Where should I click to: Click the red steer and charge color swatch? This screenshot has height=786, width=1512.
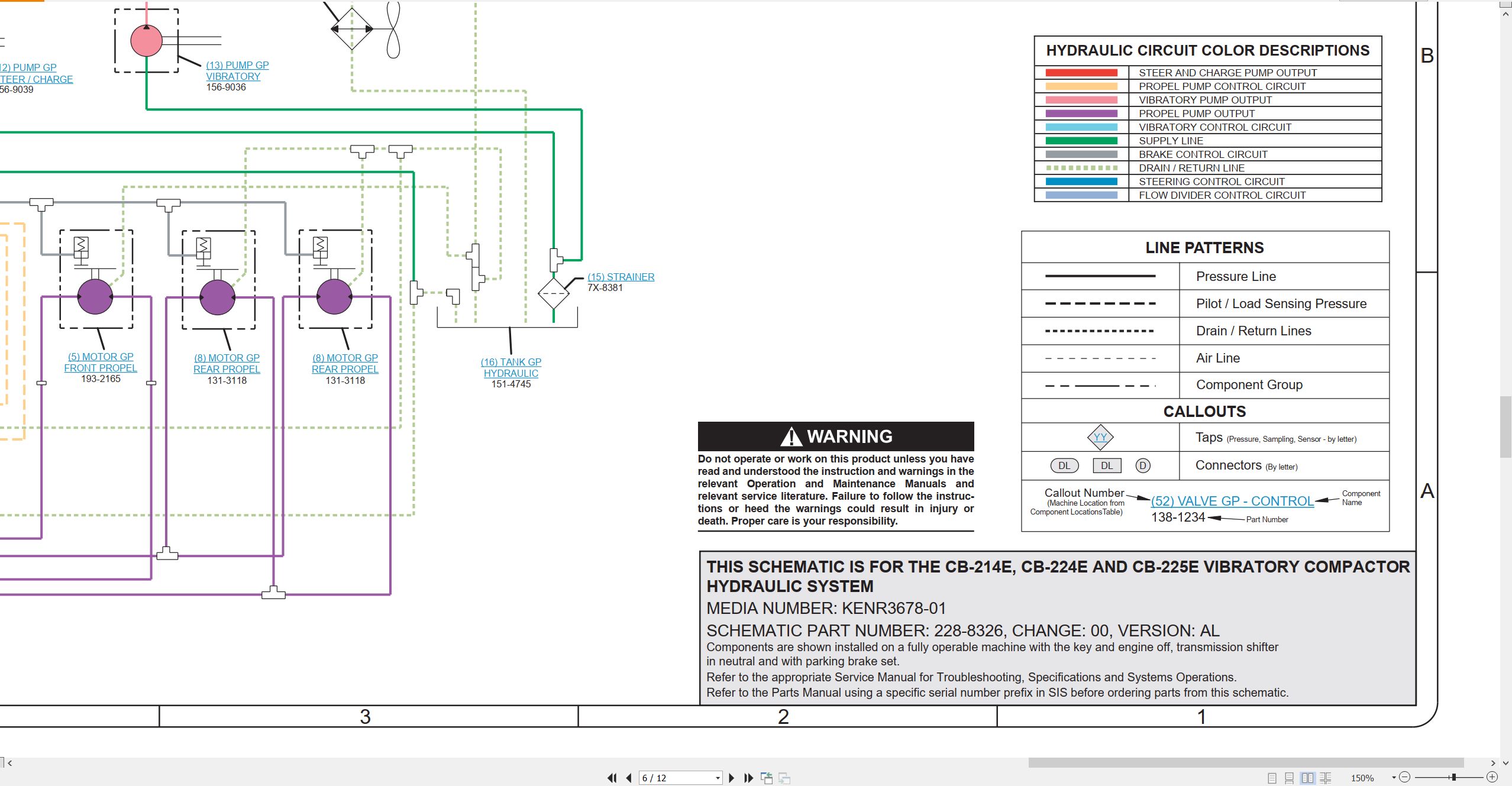1081,73
